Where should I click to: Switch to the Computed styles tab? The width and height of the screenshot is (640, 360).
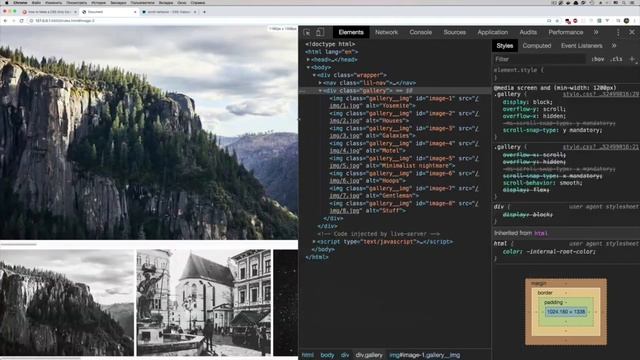tap(537, 46)
